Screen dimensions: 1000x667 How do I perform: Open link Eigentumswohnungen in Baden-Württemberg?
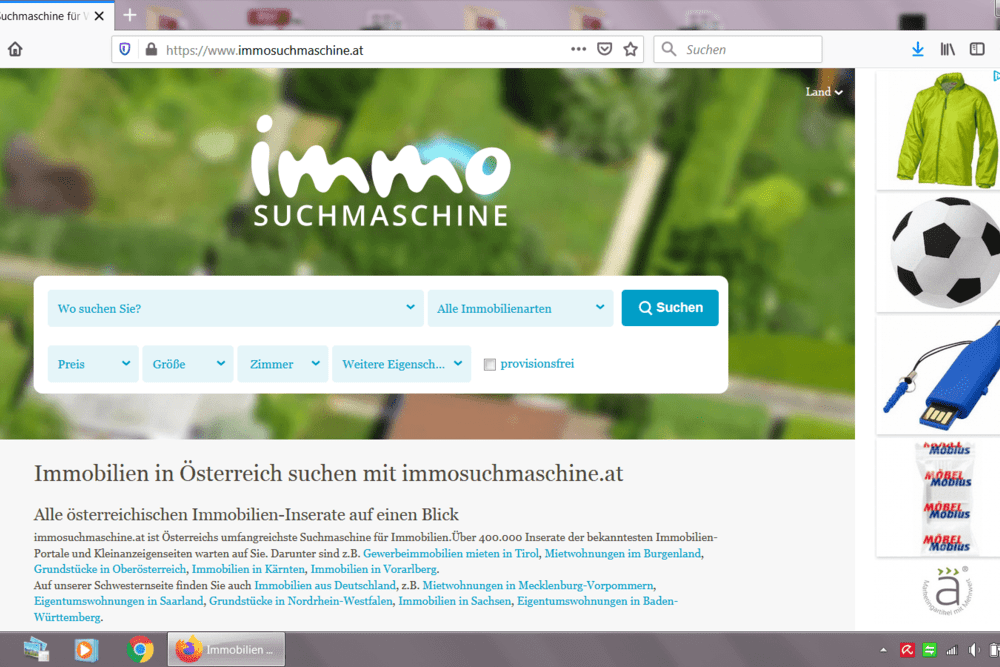597,601
